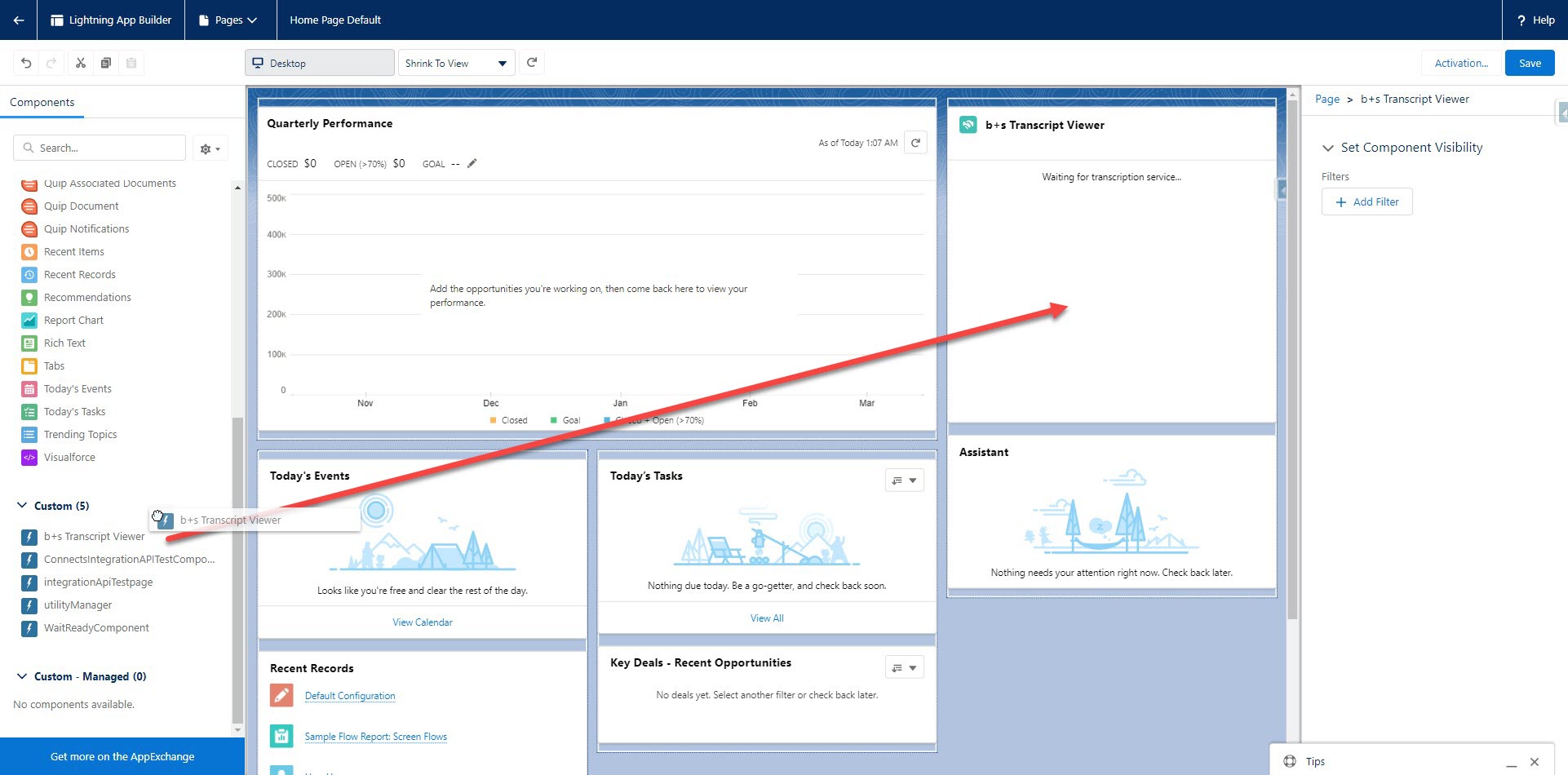Redo the last action

(51, 63)
